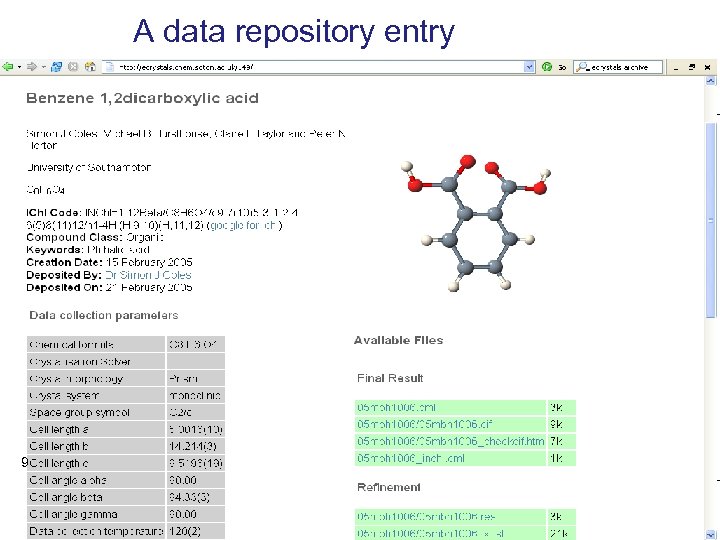Stop page loading with the stop icon

tap(73, 67)
